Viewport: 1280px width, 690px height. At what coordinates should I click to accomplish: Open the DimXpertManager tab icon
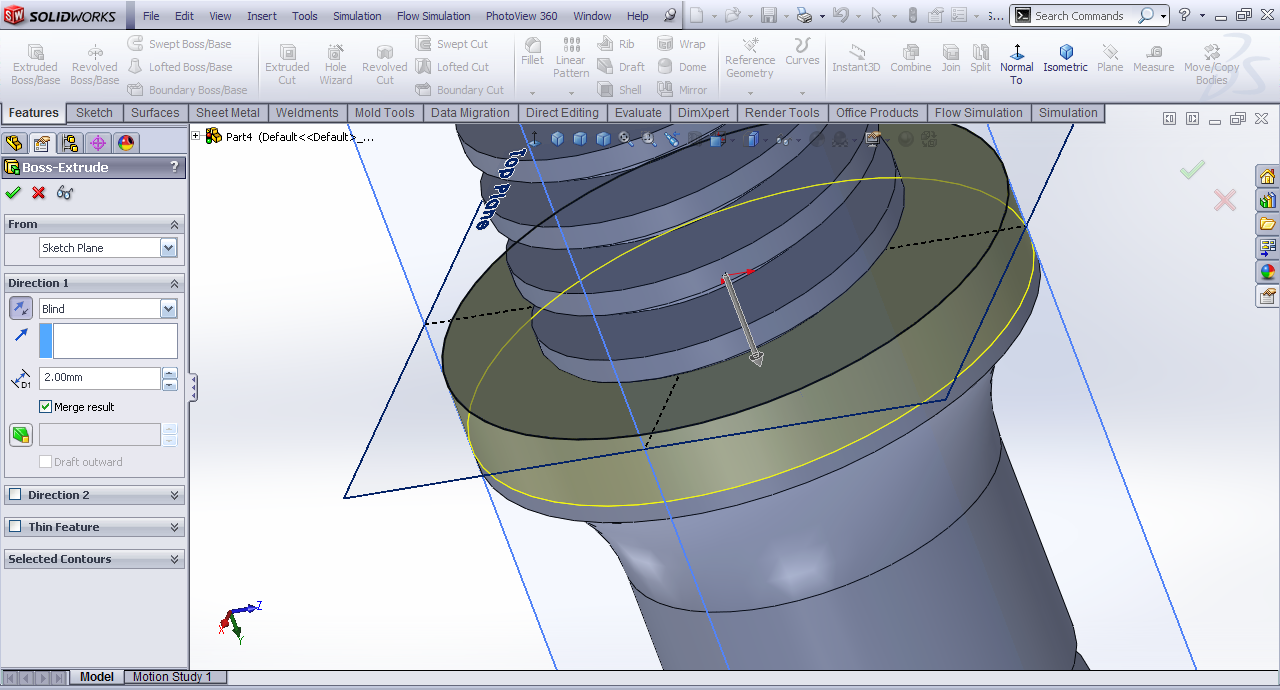98,143
